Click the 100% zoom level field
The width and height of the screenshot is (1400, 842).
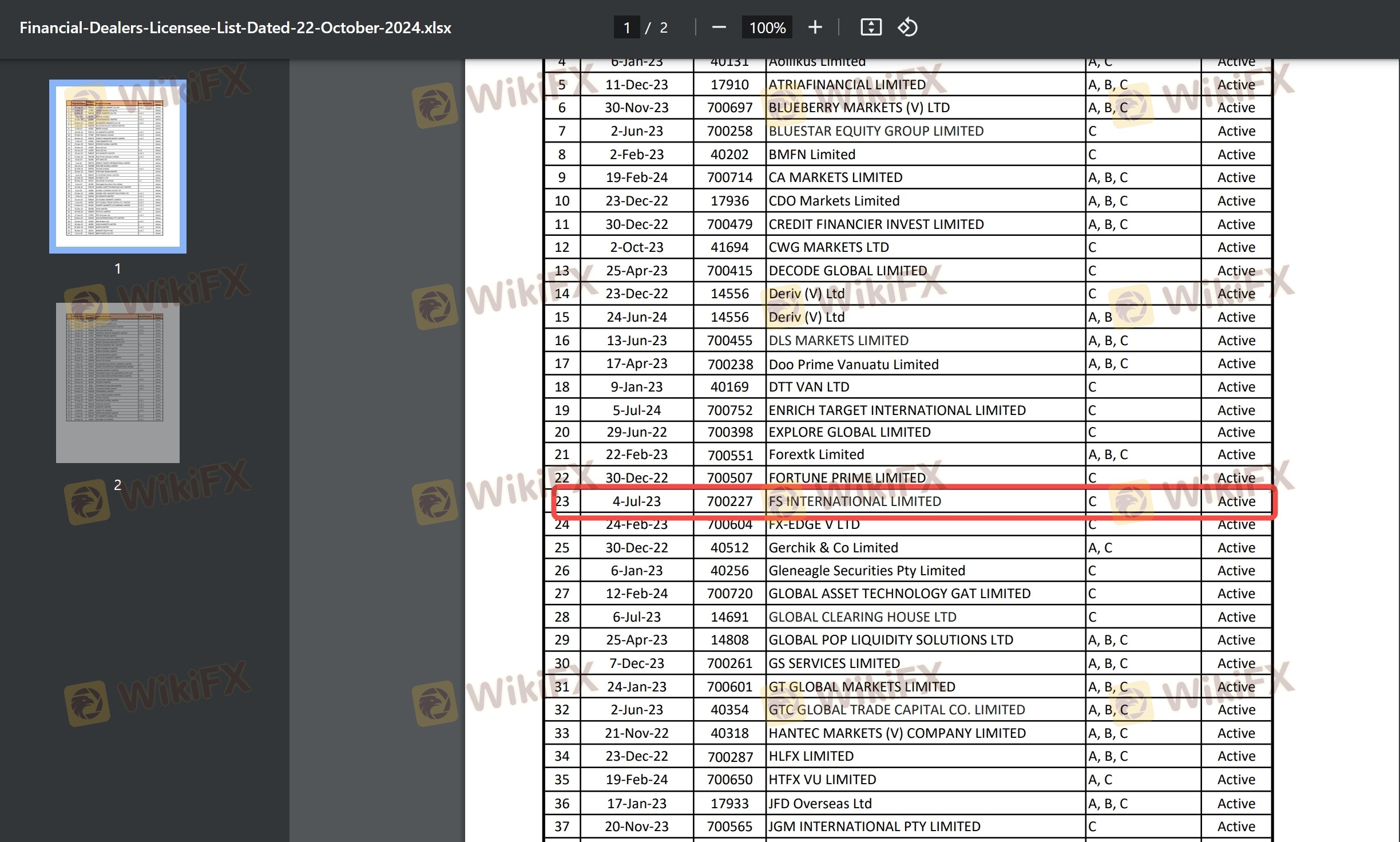click(x=767, y=27)
